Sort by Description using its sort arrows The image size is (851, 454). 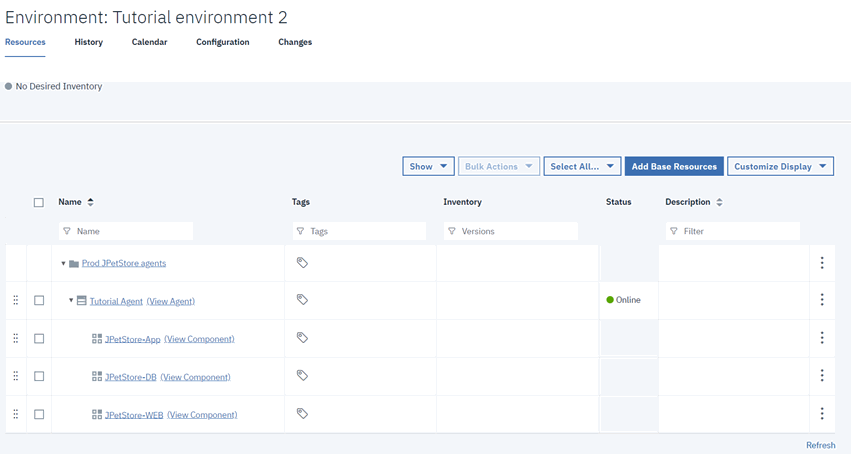coord(719,202)
